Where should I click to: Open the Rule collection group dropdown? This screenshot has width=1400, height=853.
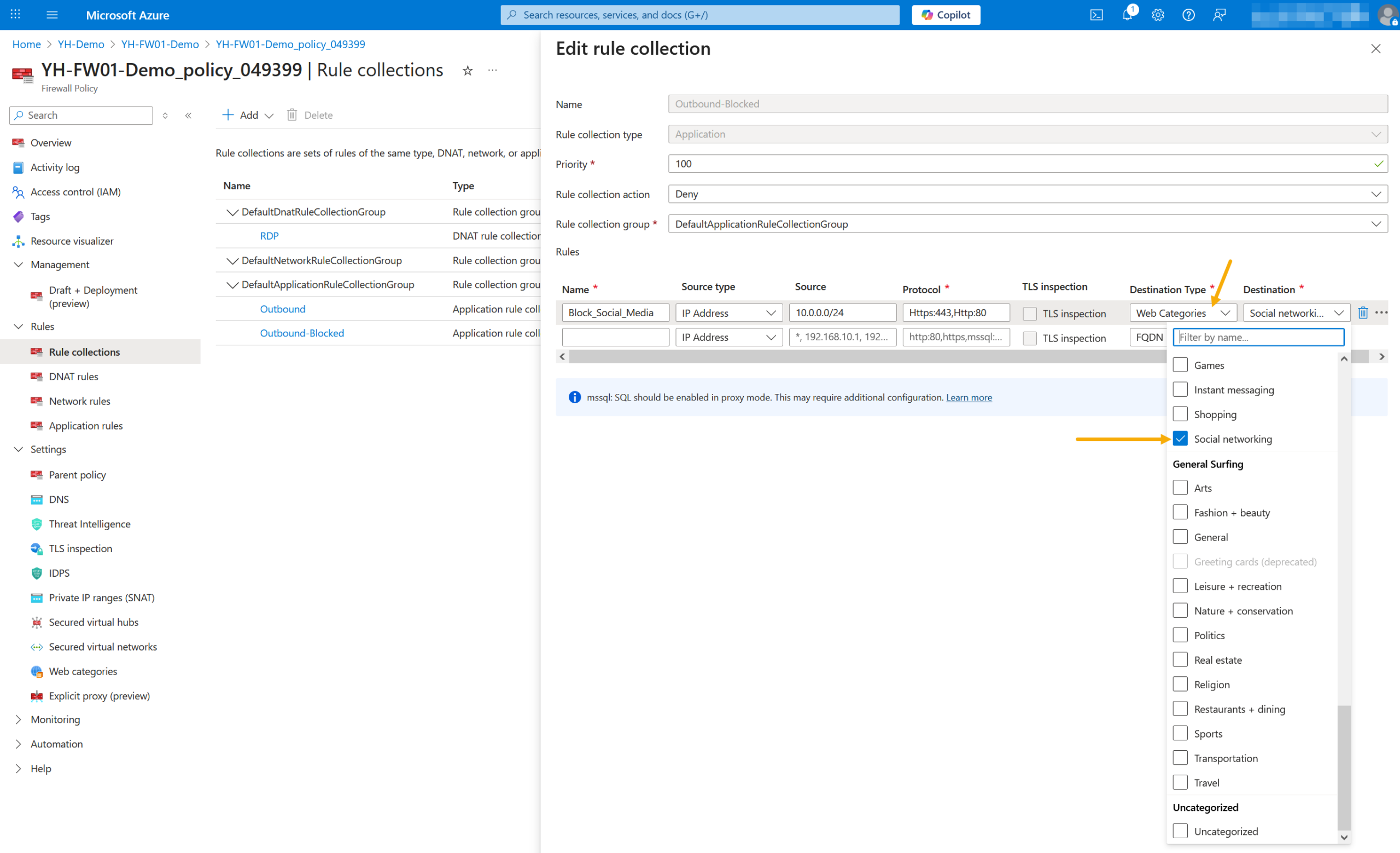[x=1027, y=224]
